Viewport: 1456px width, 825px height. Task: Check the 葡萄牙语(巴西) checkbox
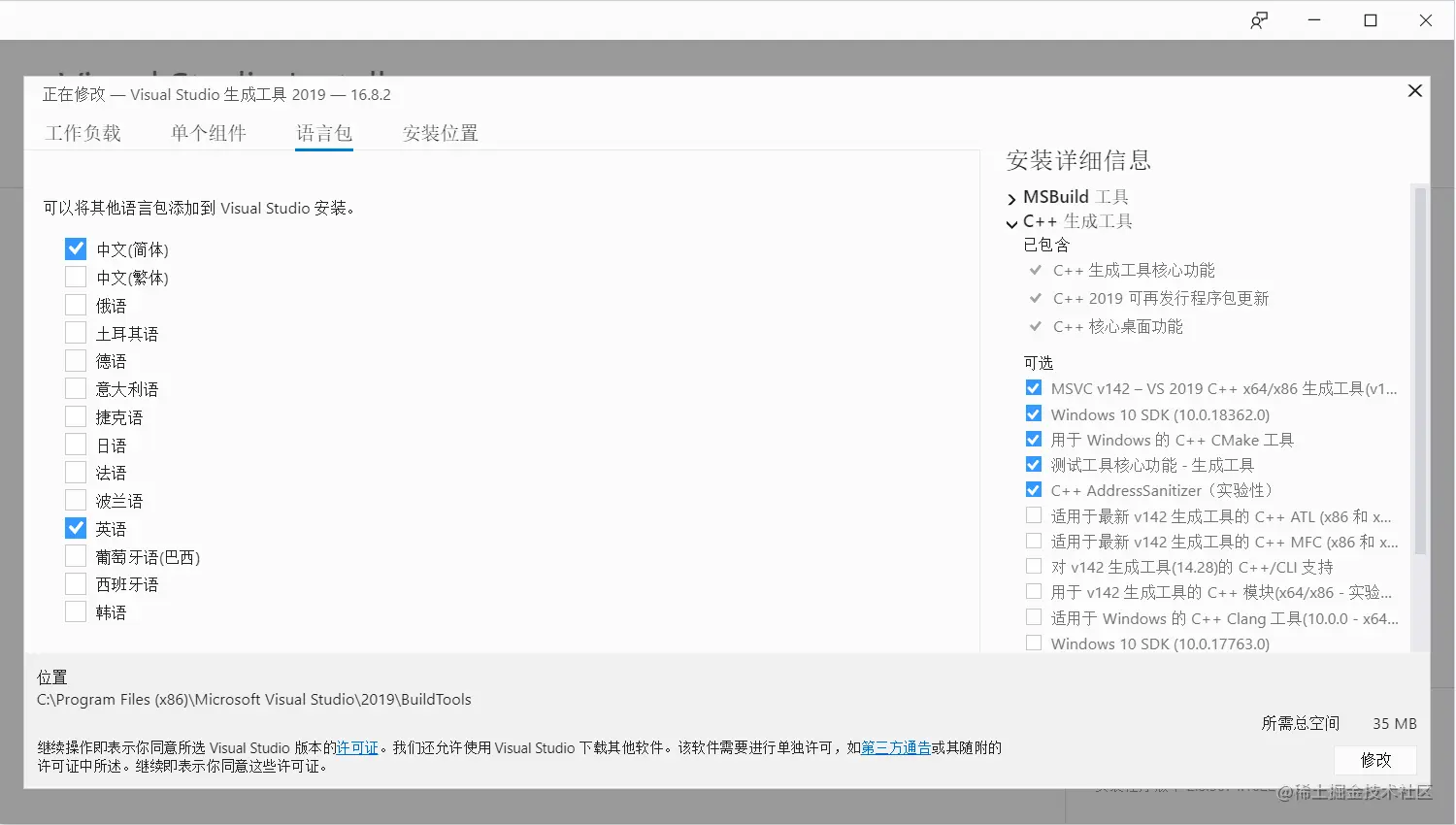pyautogui.click(x=76, y=556)
